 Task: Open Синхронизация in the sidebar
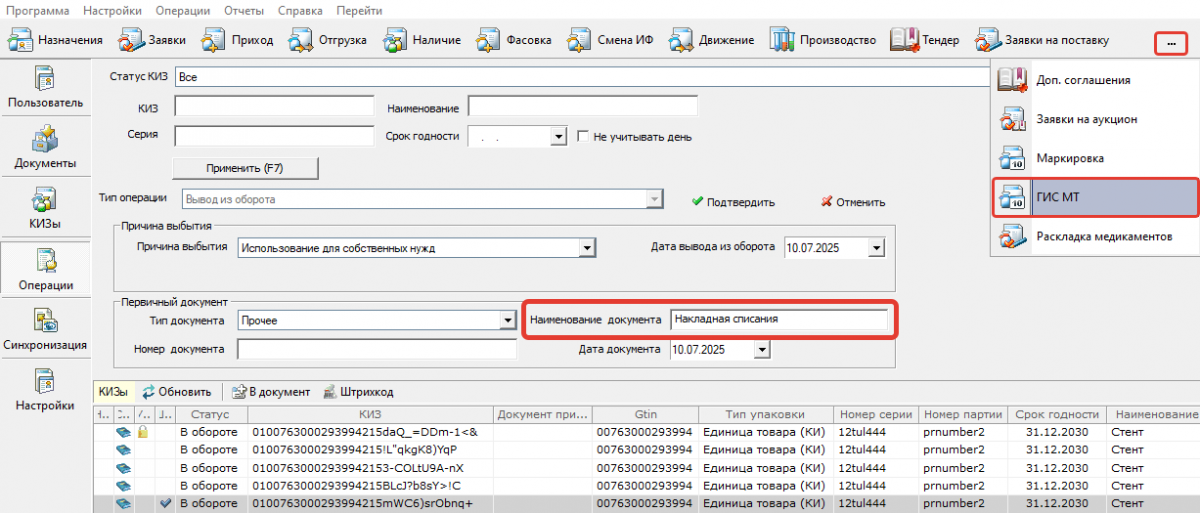pos(45,330)
